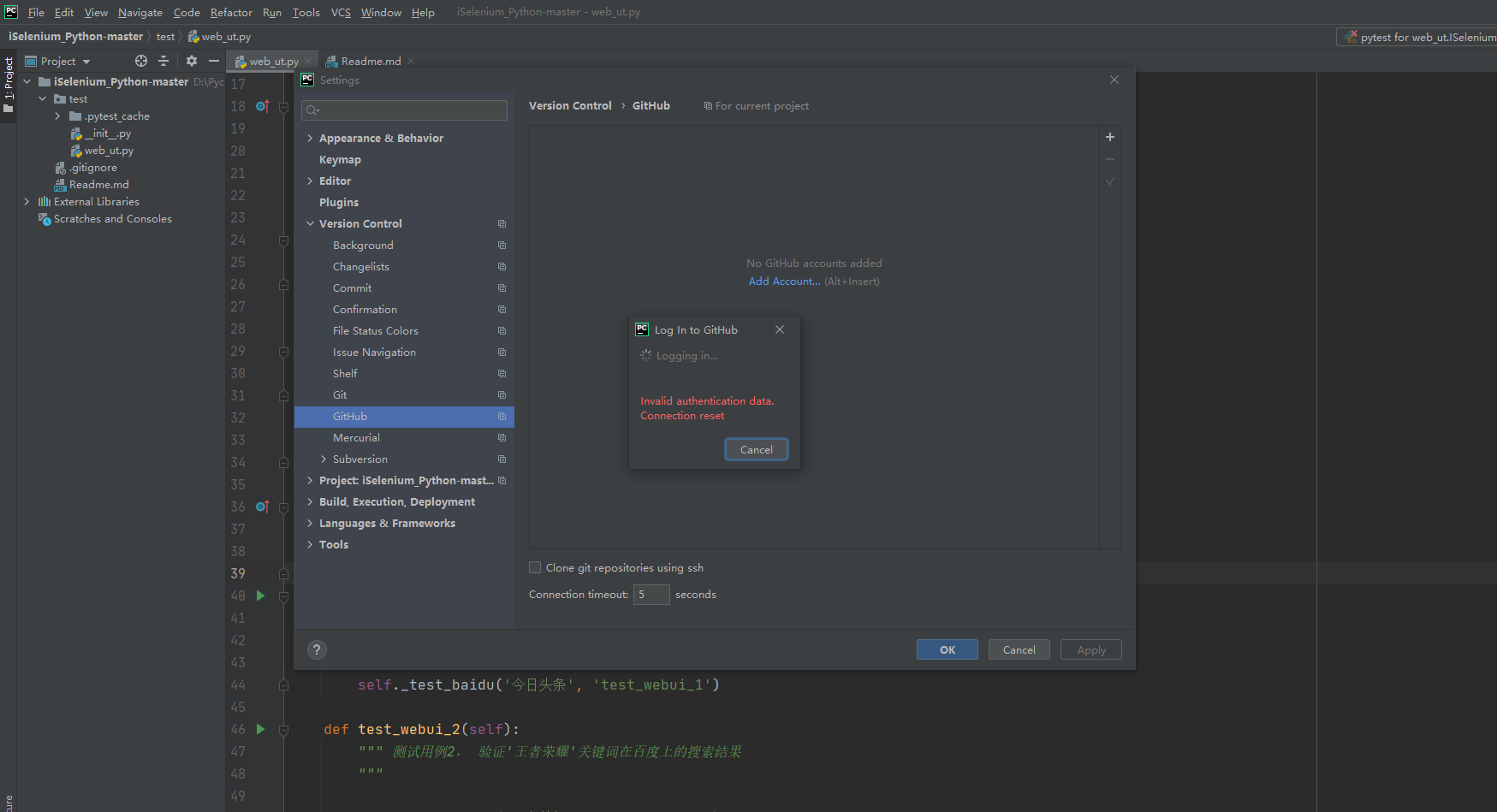Click the 'test' breadcrumb in navigation bar
Viewport: 1497px width, 812px height.
(165, 37)
